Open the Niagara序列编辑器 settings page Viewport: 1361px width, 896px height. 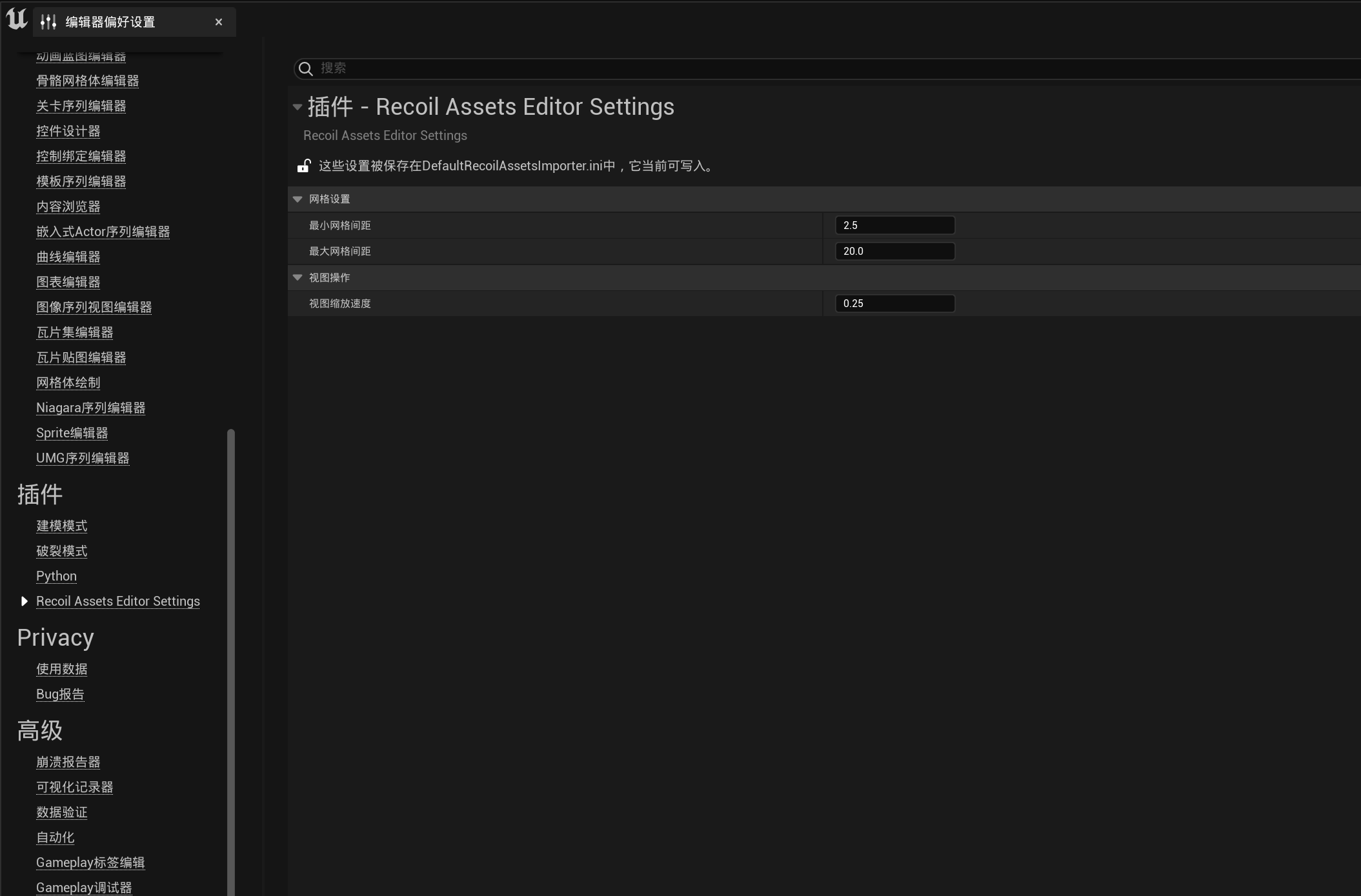[x=90, y=407]
